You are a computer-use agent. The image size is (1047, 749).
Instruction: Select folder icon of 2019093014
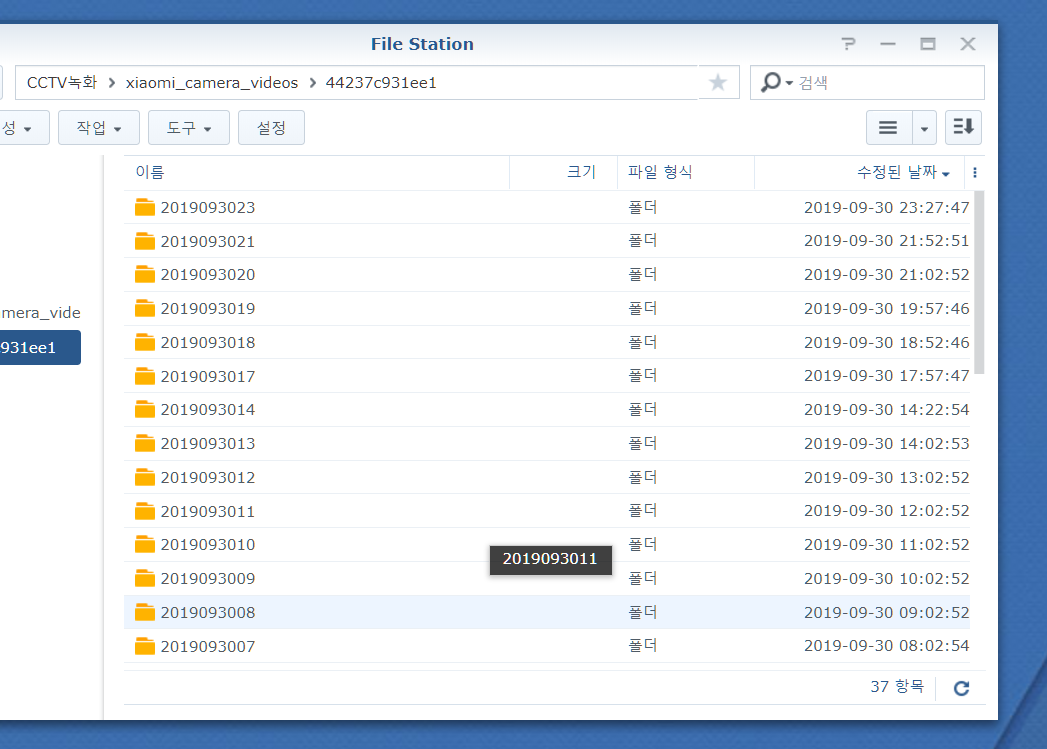tap(144, 409)
